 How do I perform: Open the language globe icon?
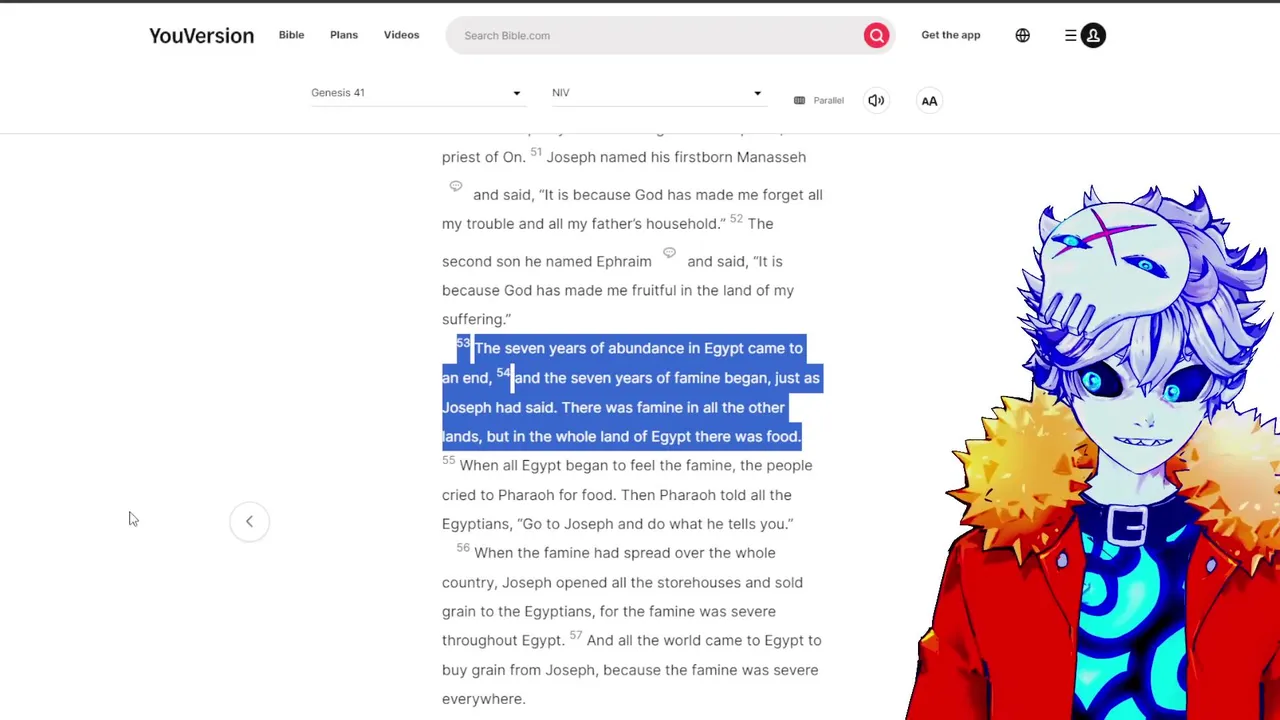tap(1022, 35)
